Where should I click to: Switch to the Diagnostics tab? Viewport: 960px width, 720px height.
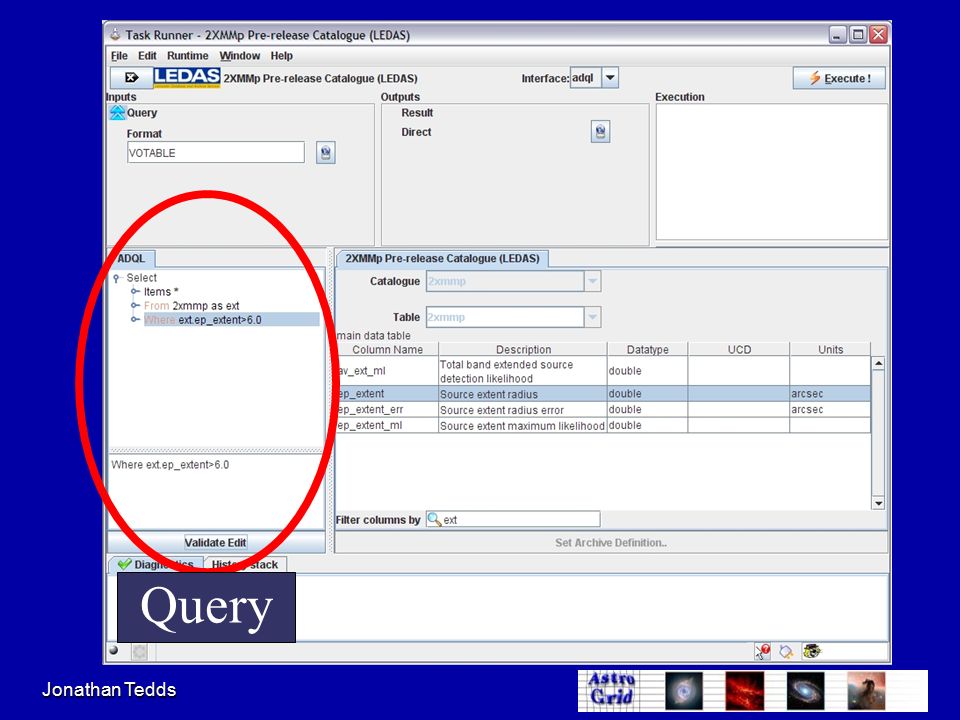[x=156, y=564]
